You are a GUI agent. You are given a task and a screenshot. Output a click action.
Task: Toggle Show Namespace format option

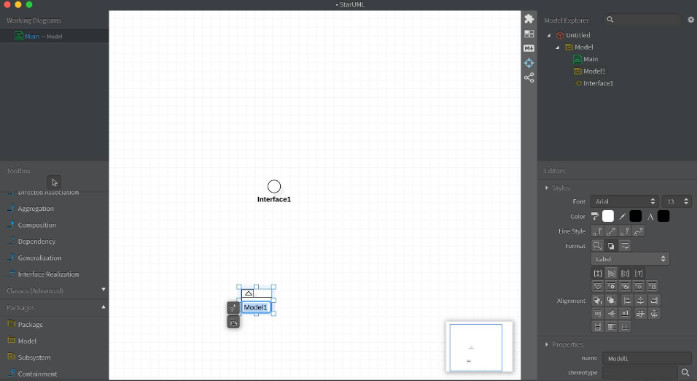pyautogui.click(x=612, y=273)
